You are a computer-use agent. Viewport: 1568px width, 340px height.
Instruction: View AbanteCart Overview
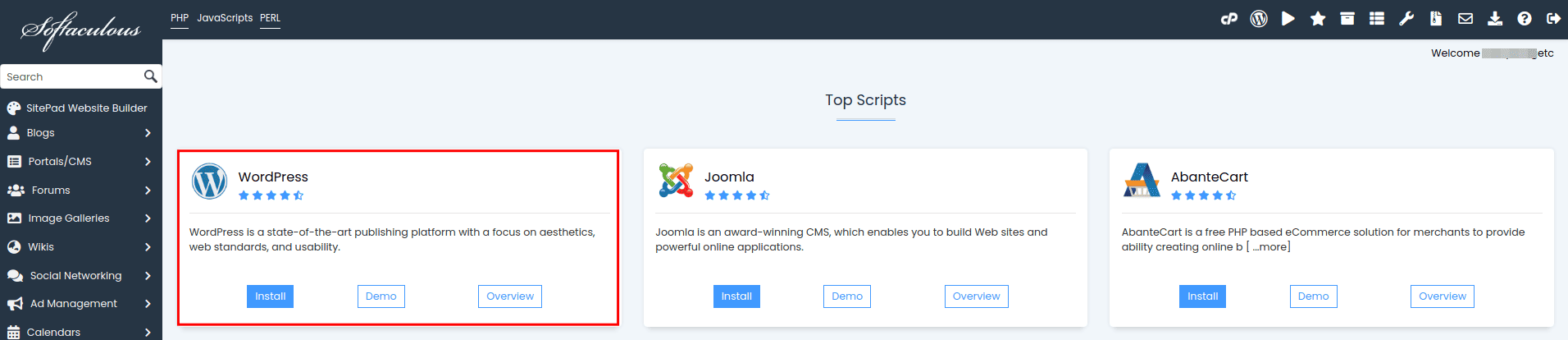(1443, 296)
